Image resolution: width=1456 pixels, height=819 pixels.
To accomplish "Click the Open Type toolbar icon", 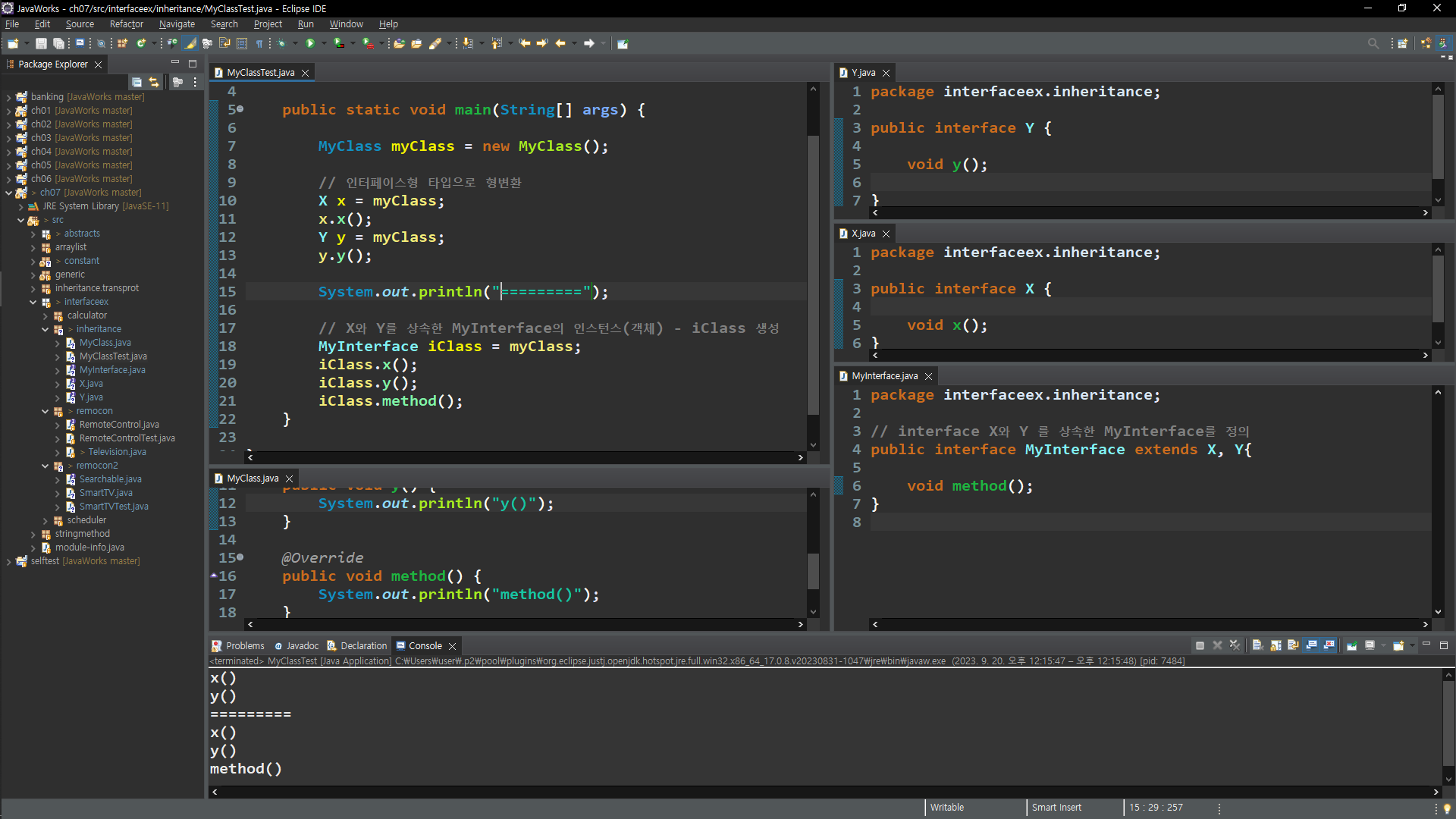I will tap(399, 43).
